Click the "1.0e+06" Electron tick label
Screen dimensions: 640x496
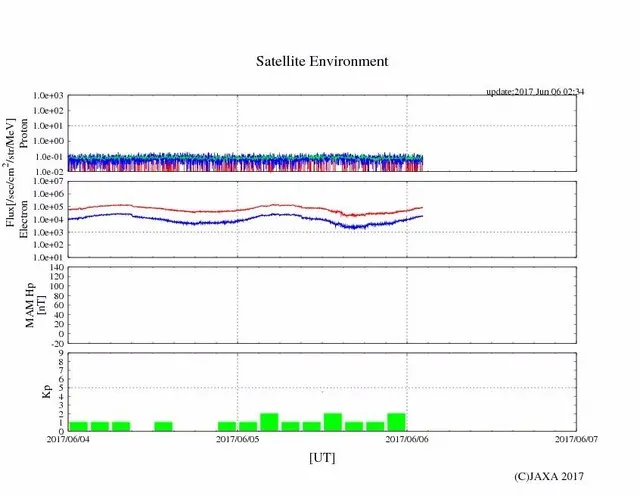click(49, 194)
